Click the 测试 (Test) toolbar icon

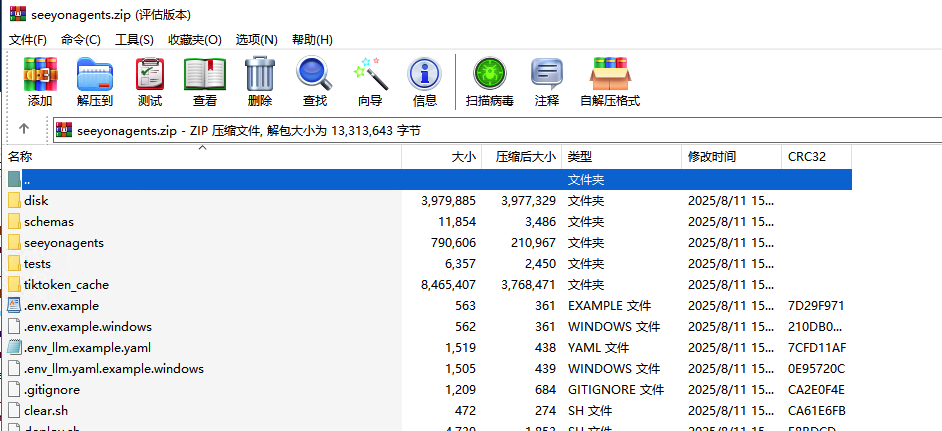click(x=150, y=74)
